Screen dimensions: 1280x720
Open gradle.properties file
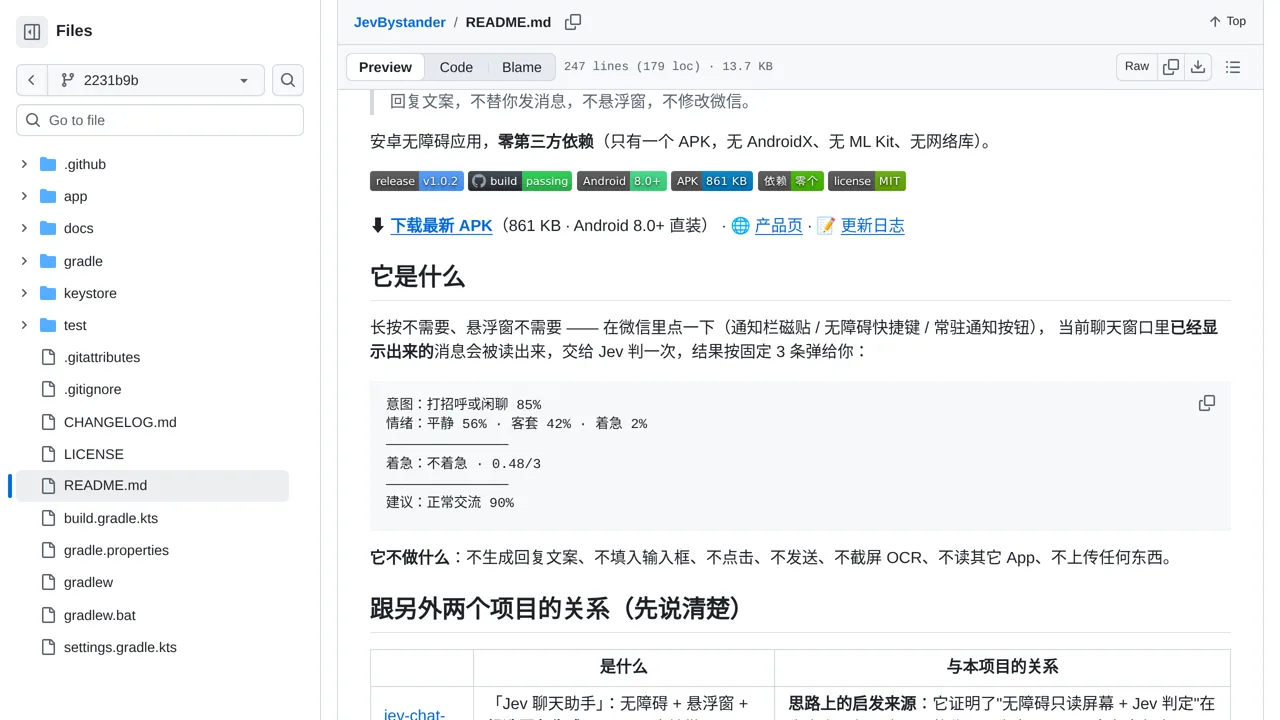point(116,550)
